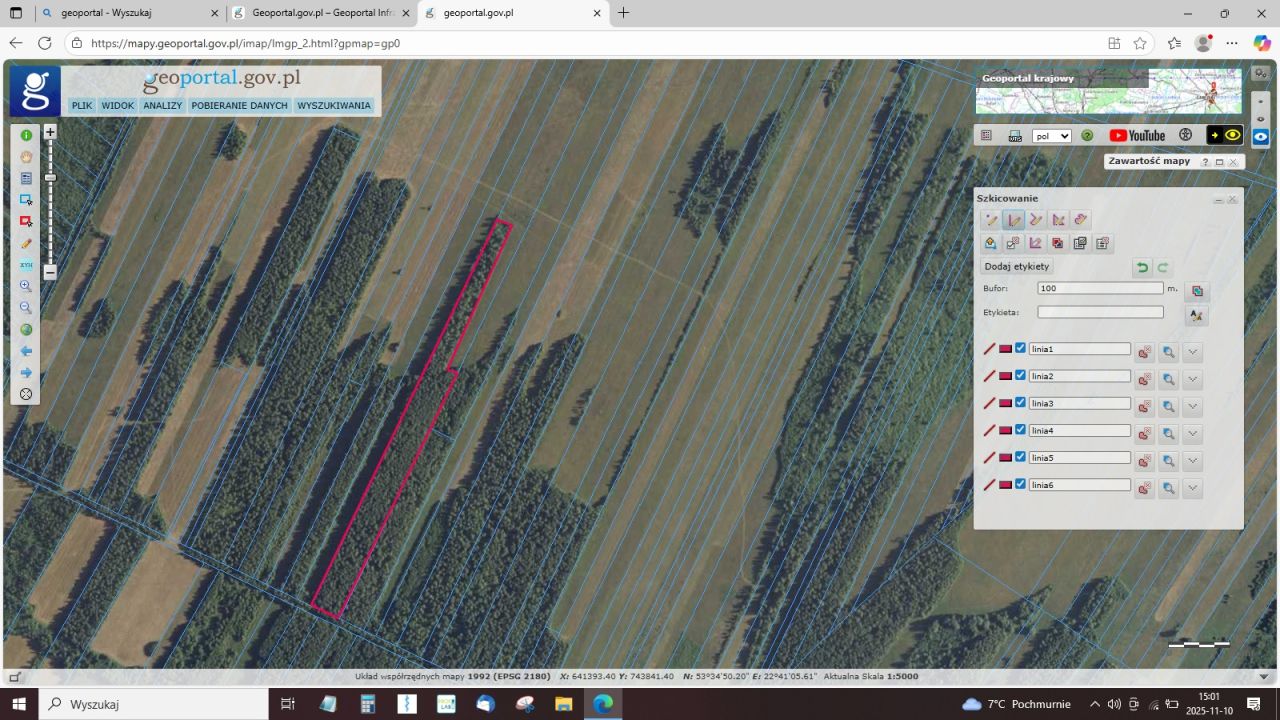Screen dimensions: 1280x720
Task: Uncheck the linia1 visibility checkbox
Action: pos(1021,349)
